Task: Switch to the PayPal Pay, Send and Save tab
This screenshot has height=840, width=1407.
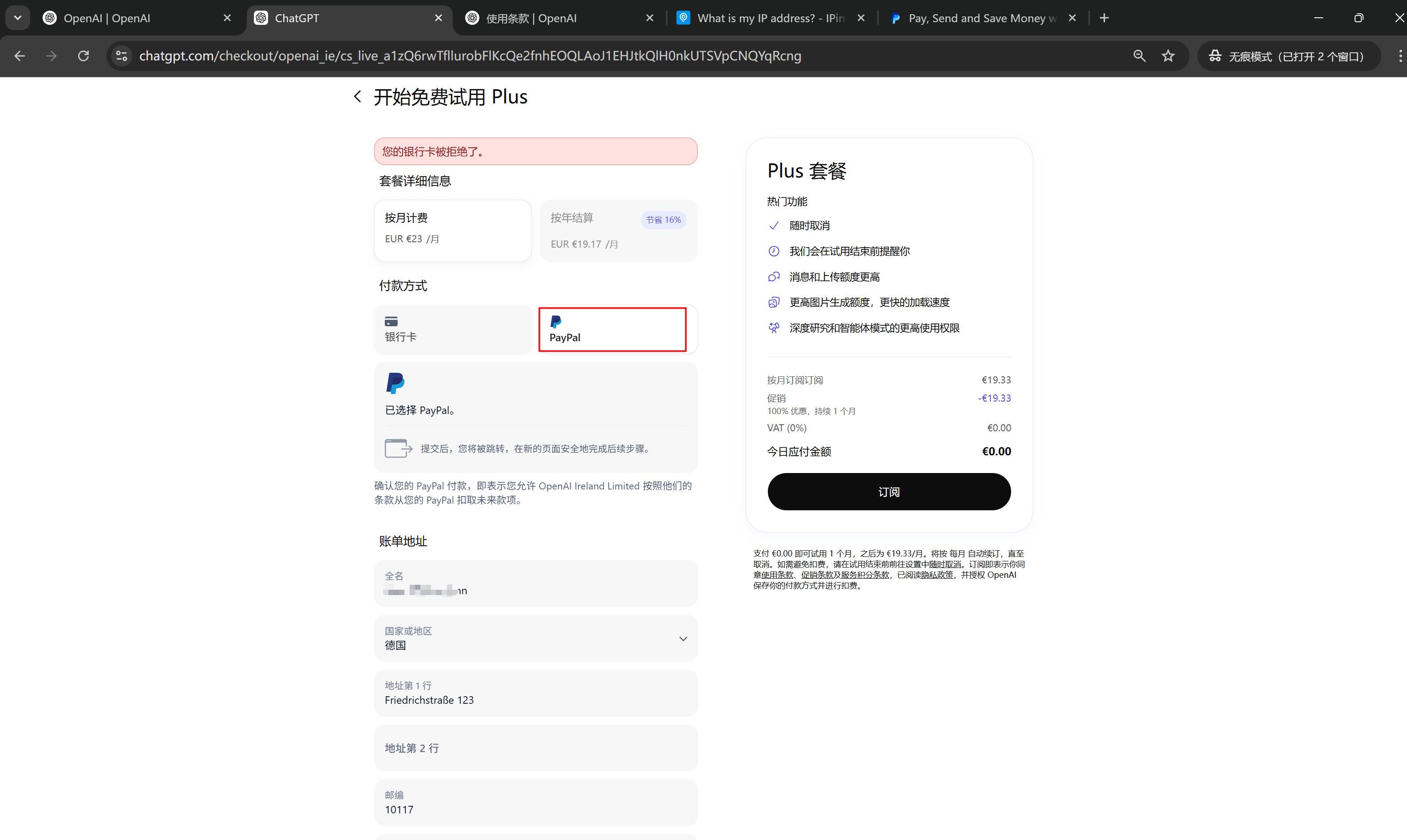Action: (x=982, y=18)
